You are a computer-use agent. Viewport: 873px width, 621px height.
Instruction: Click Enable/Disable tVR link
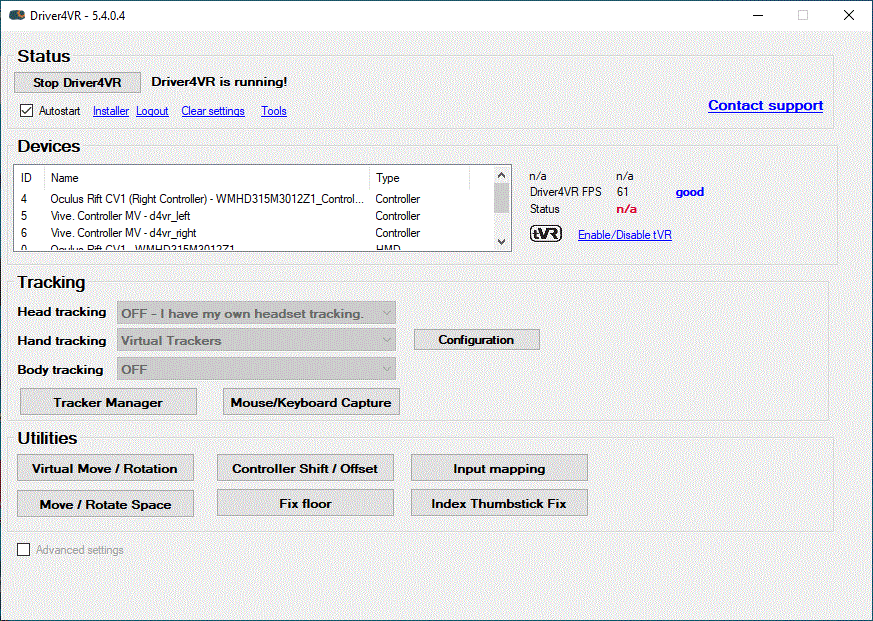625,234
